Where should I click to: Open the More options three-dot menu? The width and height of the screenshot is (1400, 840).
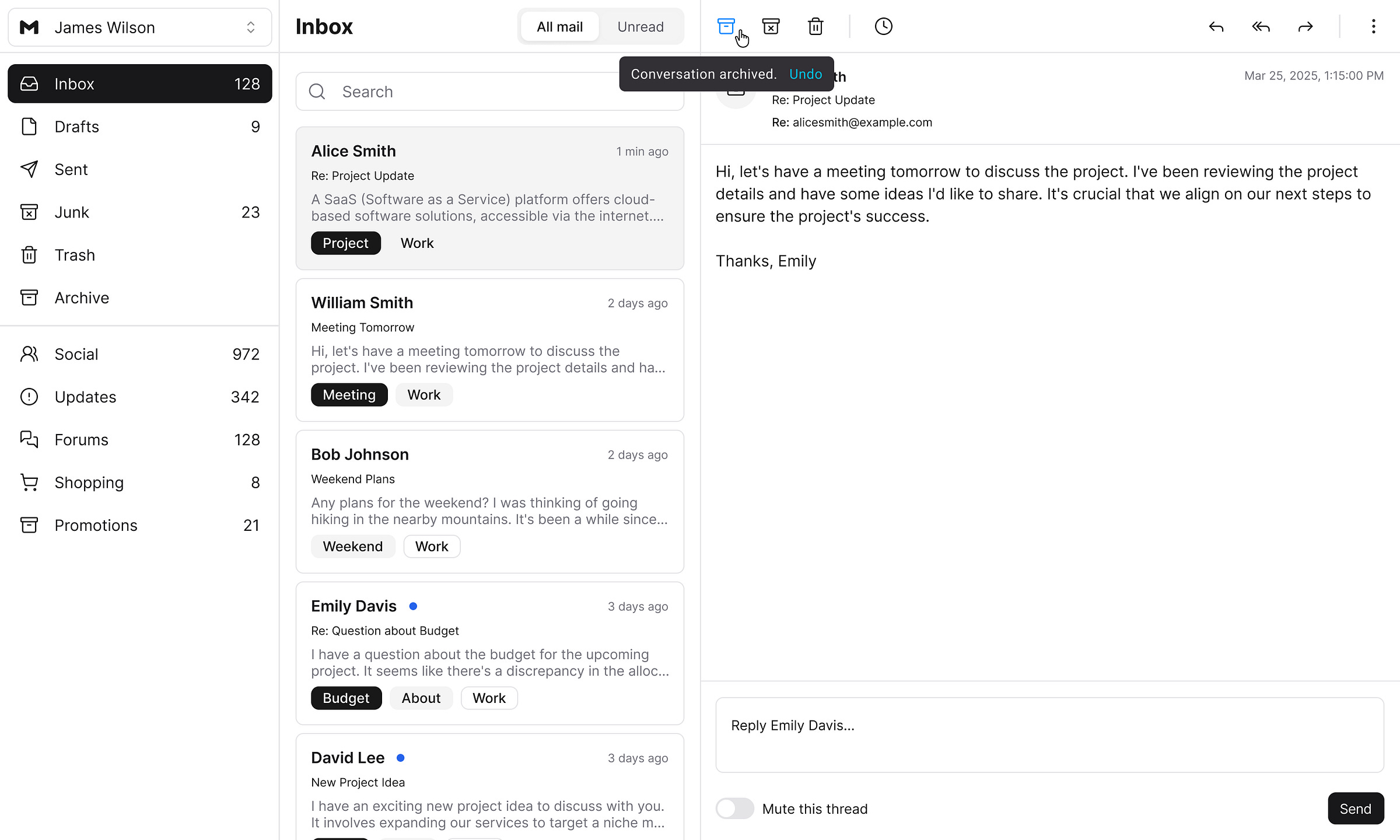(1373, 26)
